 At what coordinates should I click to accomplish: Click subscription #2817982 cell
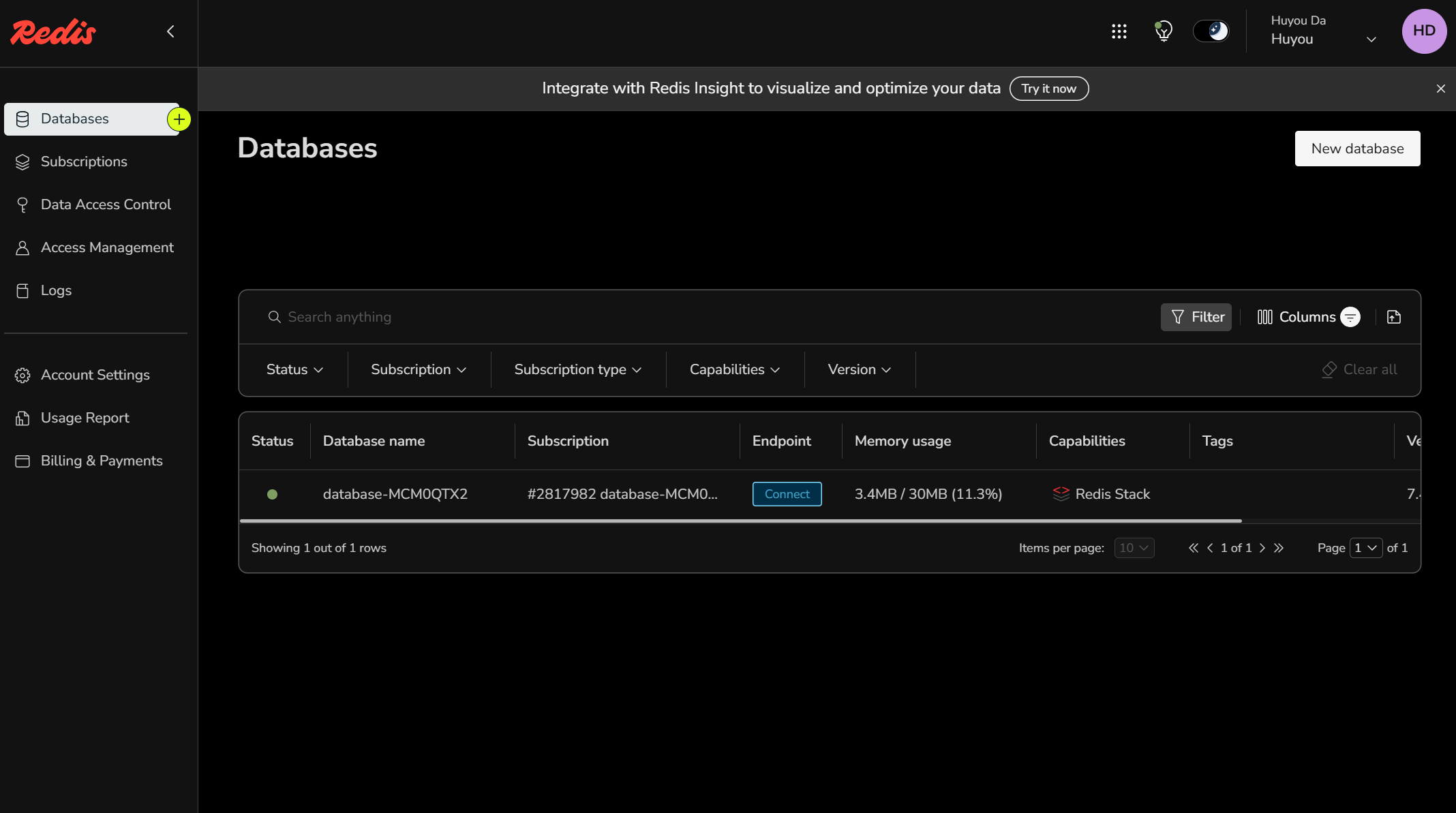coord(622,494)
